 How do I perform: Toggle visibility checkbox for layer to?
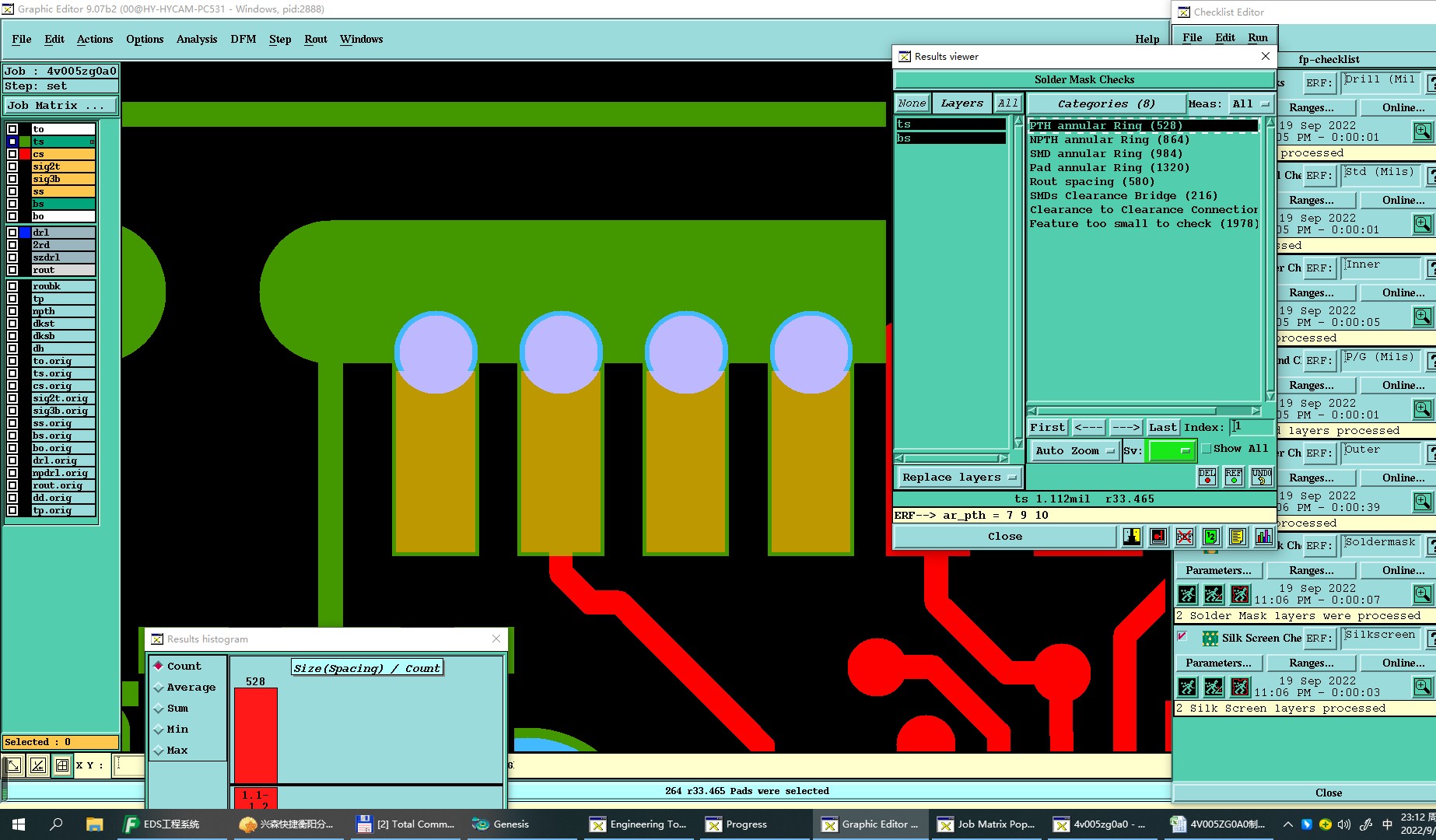pyautogui.click(x=12, y=129)
